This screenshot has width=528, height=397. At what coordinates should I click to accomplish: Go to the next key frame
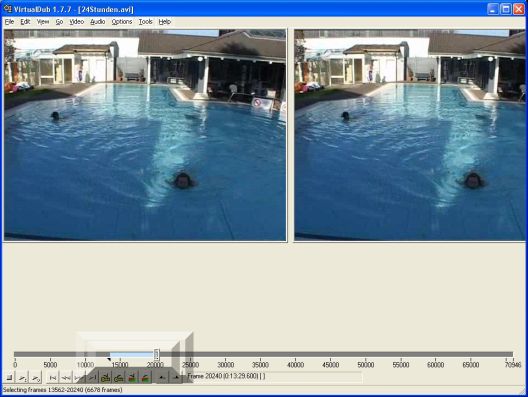[x=119, y=378]
